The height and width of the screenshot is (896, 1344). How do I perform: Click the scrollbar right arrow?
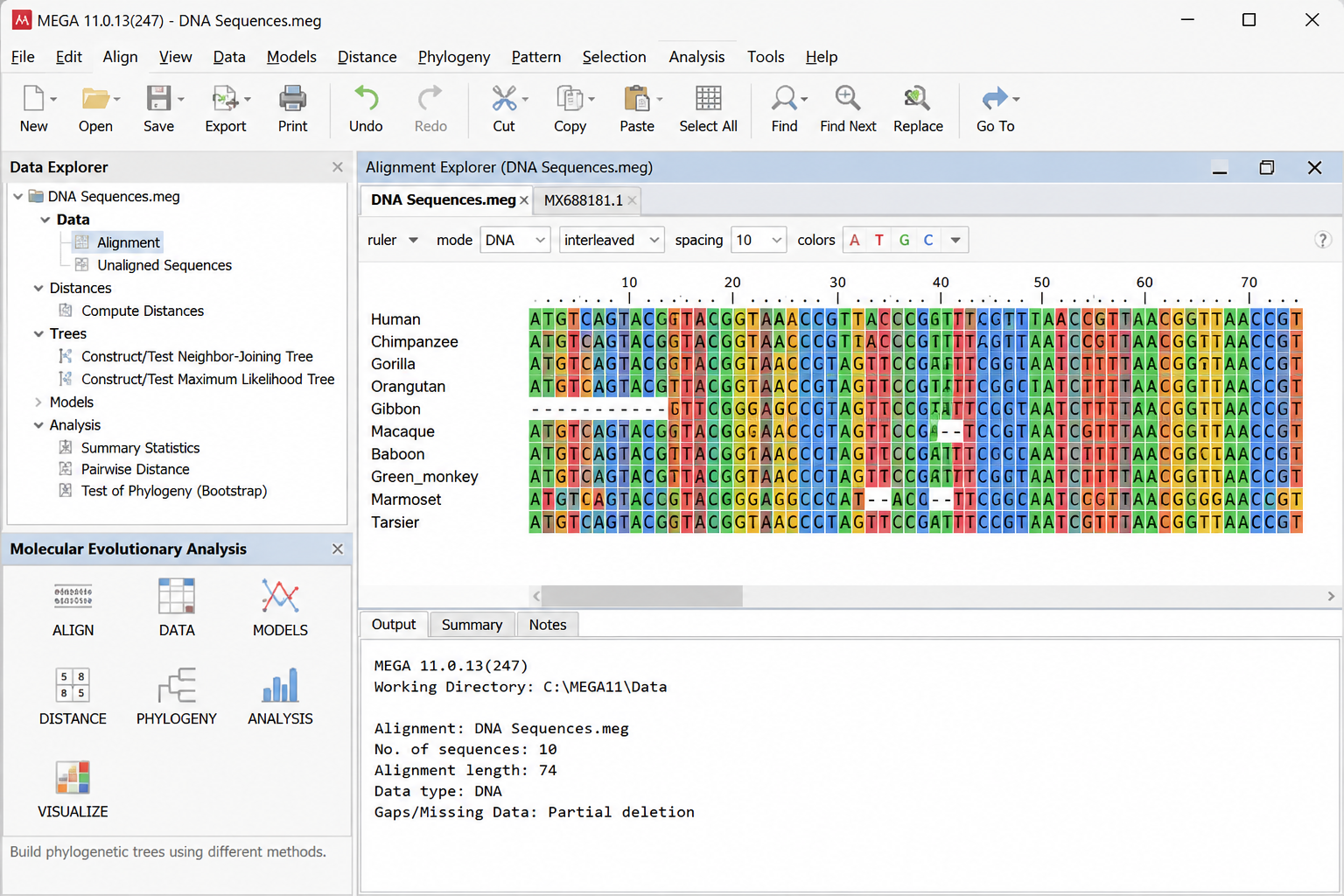1331,596
